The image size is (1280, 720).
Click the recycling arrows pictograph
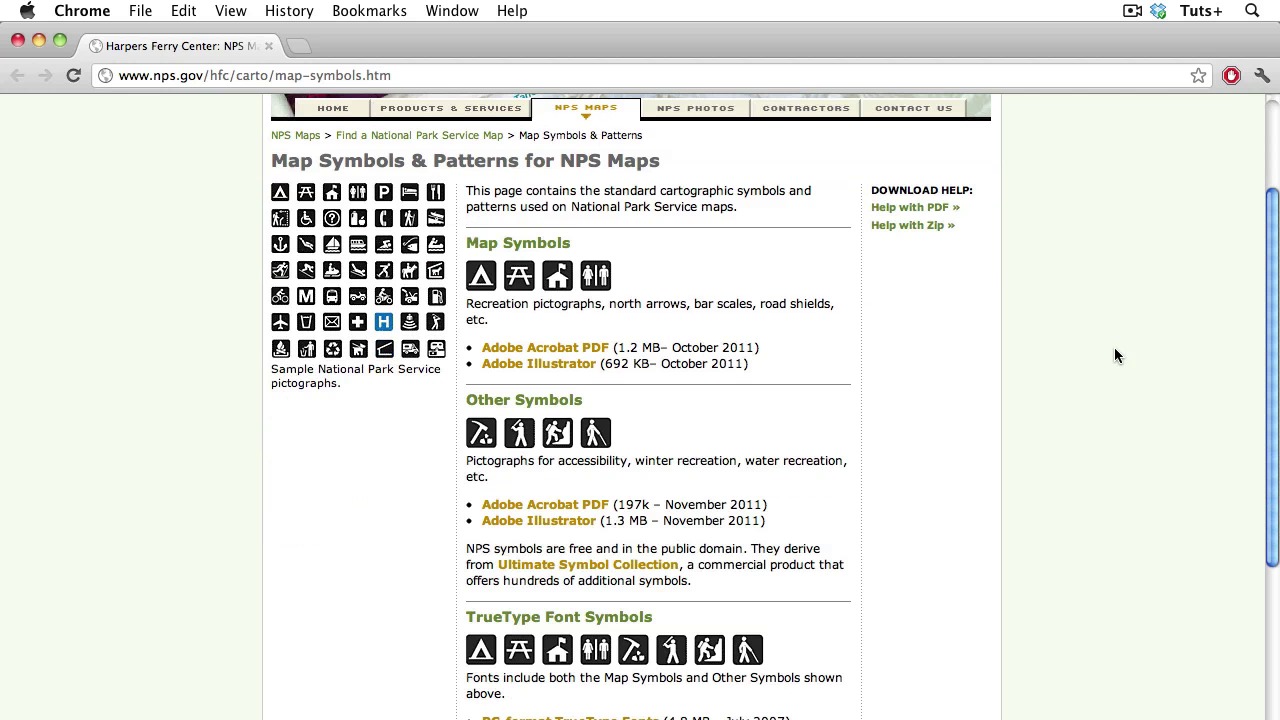(x=332, y=348)
